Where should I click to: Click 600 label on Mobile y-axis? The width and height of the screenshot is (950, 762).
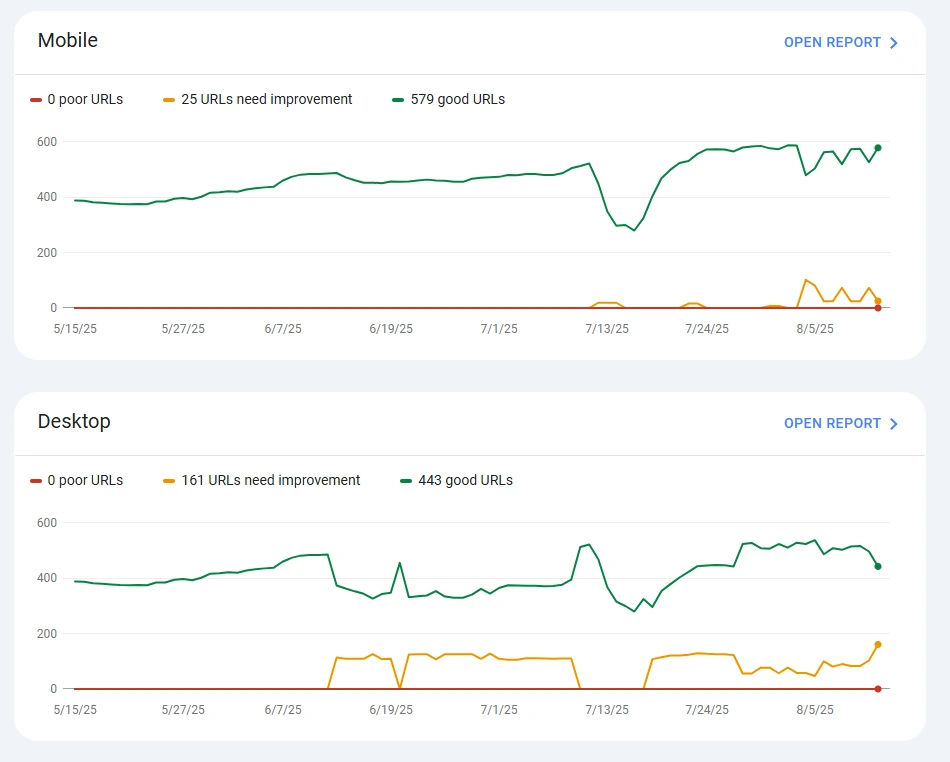click(47, 142)
